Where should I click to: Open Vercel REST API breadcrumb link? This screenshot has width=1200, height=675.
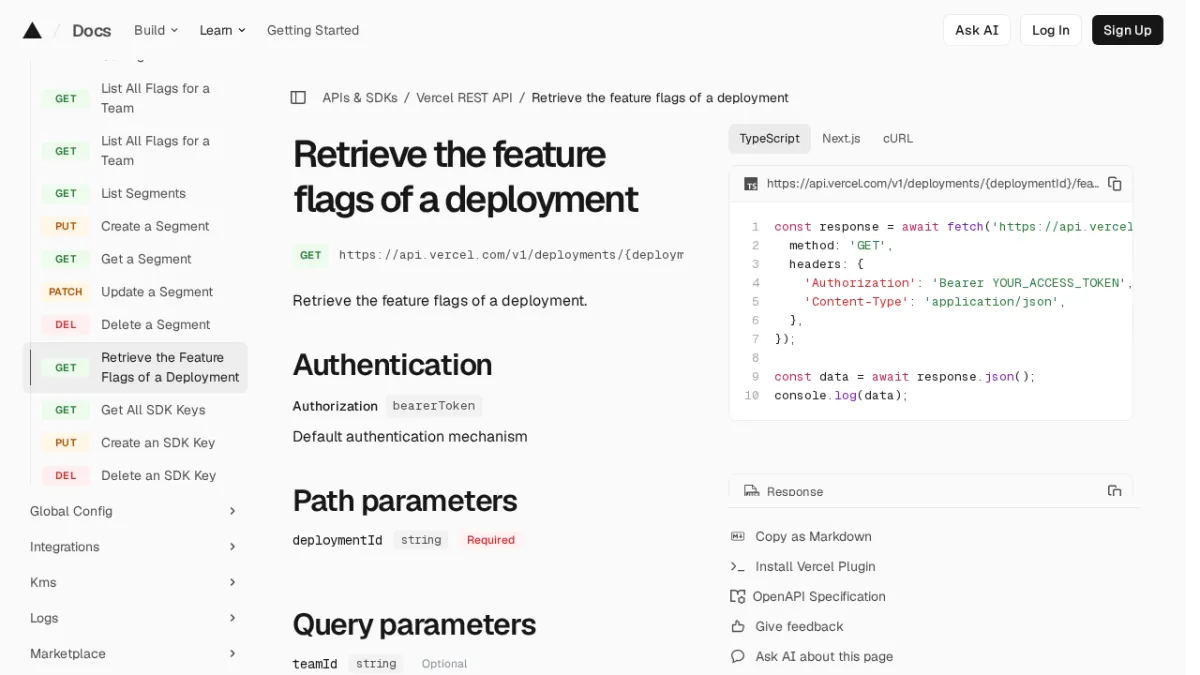point(464,98)
